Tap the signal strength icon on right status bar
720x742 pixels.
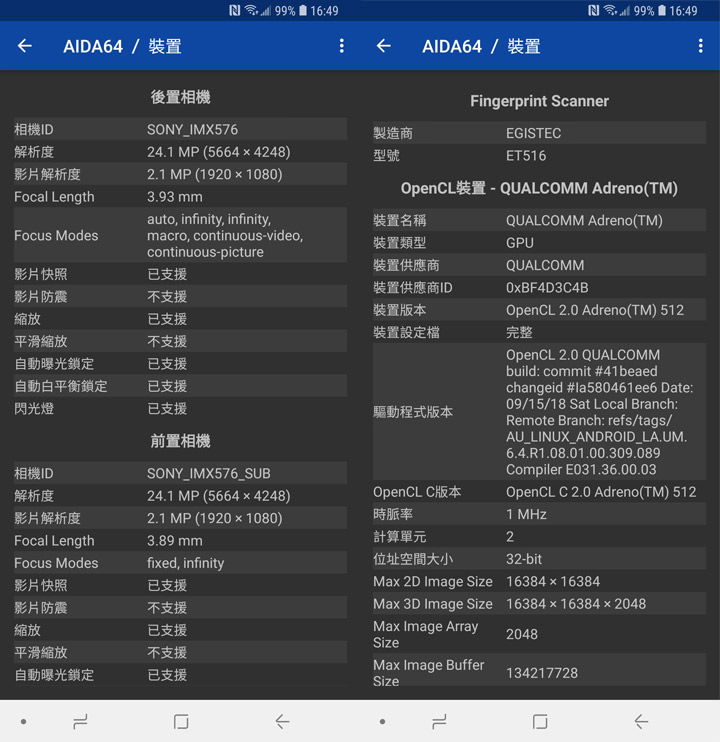pyautogui.click(x=625, y=10)
